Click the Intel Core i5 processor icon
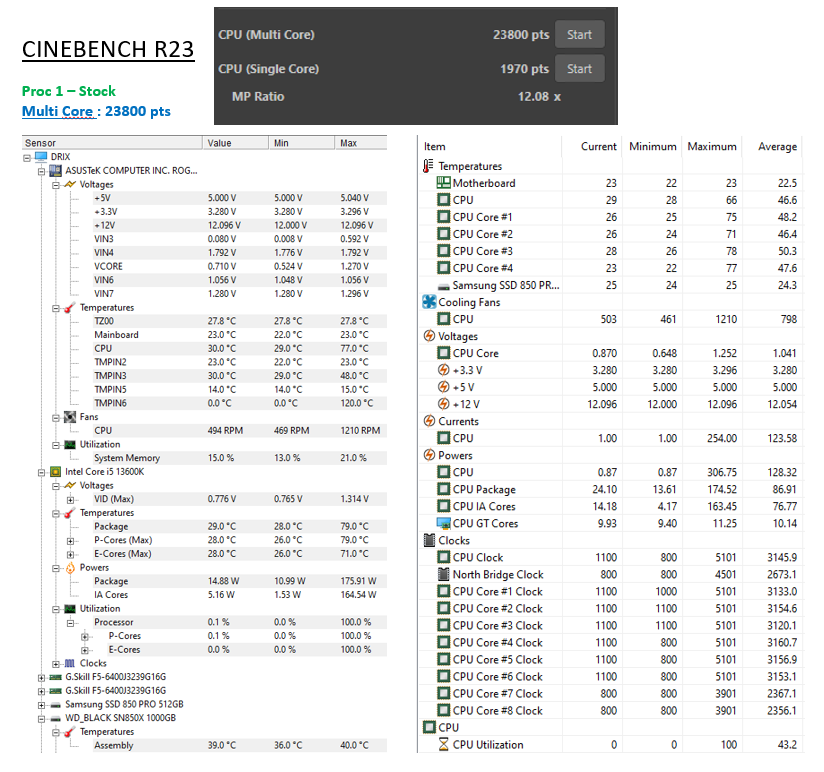 coord(55,471)
